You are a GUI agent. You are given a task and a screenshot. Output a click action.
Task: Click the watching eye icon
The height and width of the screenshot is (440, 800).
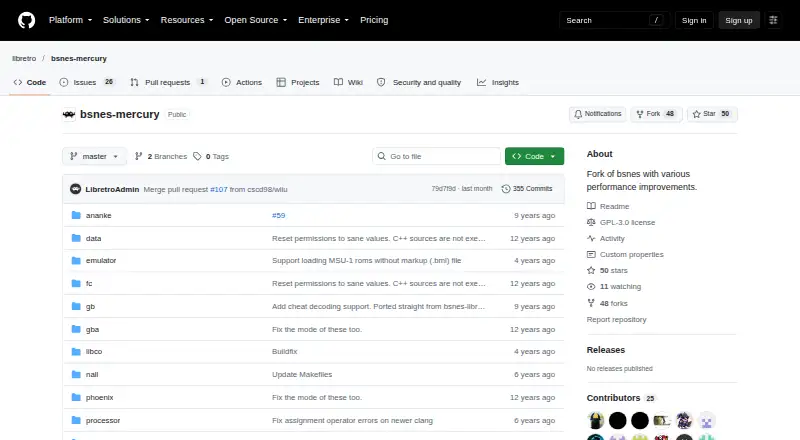point(591,287)
